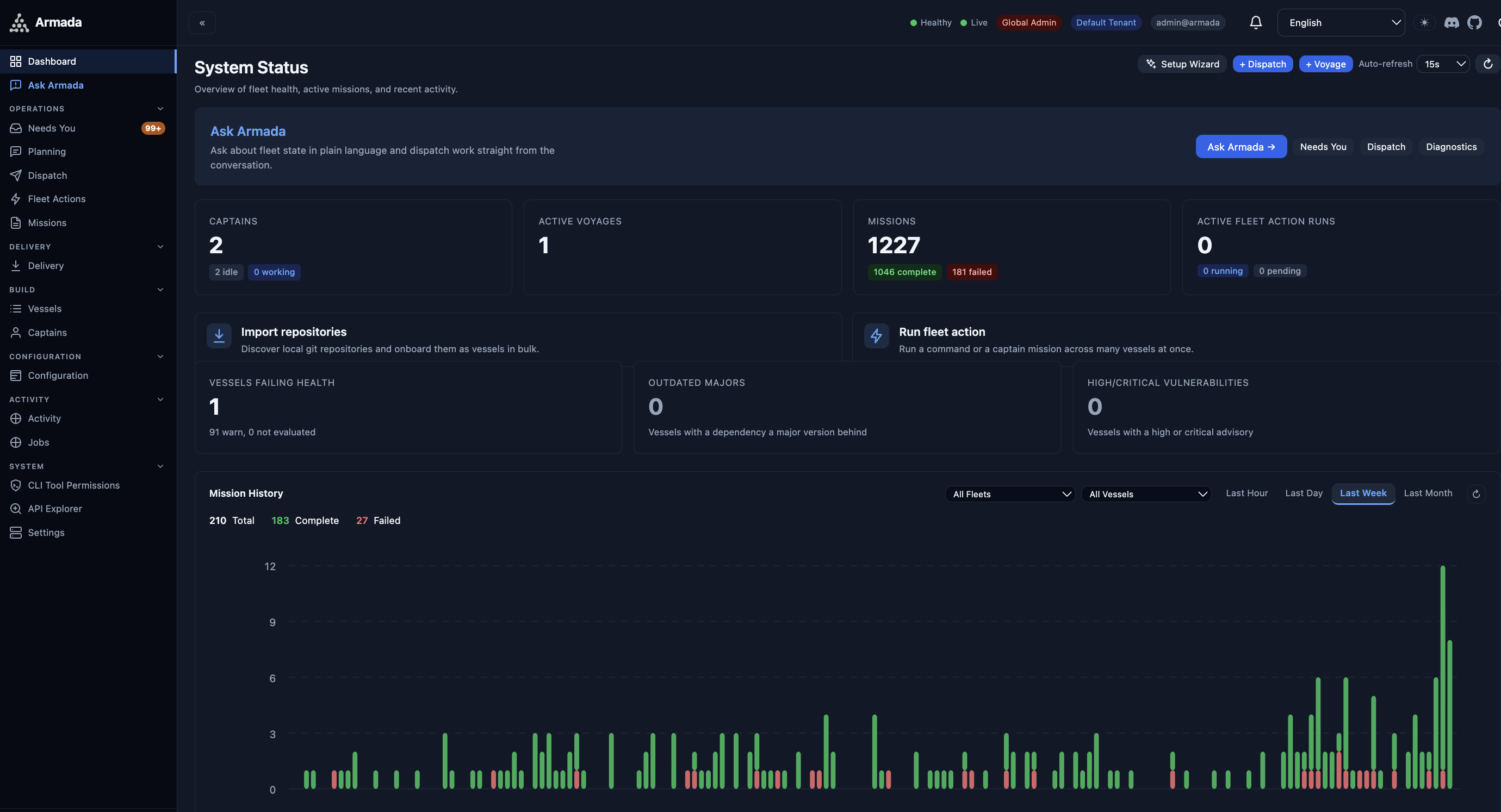Click the dashboard refresh icon beside the 15s selector
Viewport: 1501px width, 812px height.
pyautogui.click(x=1487, y=64)
